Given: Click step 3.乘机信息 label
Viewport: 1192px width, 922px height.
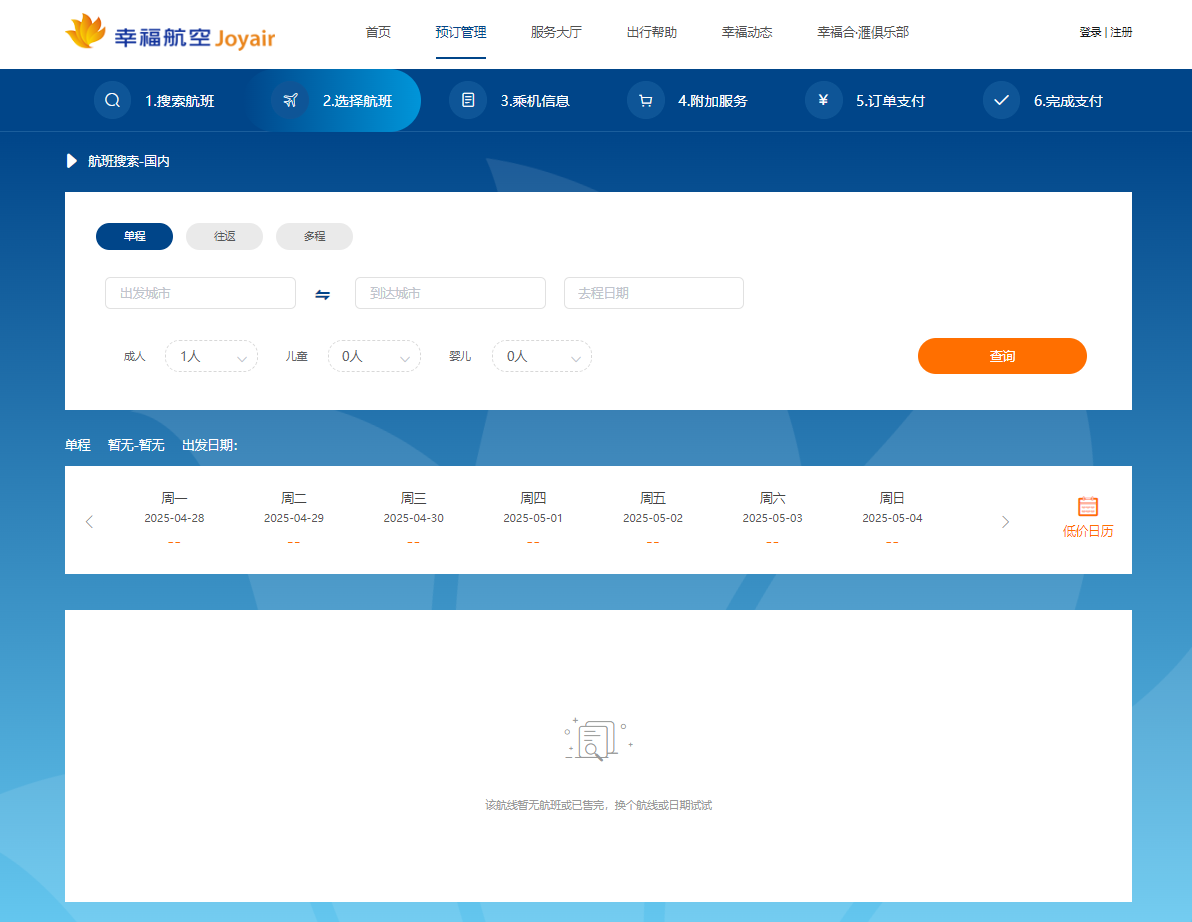Looking at the screenshot, I should pyautogui.click(x=535, y=101).
